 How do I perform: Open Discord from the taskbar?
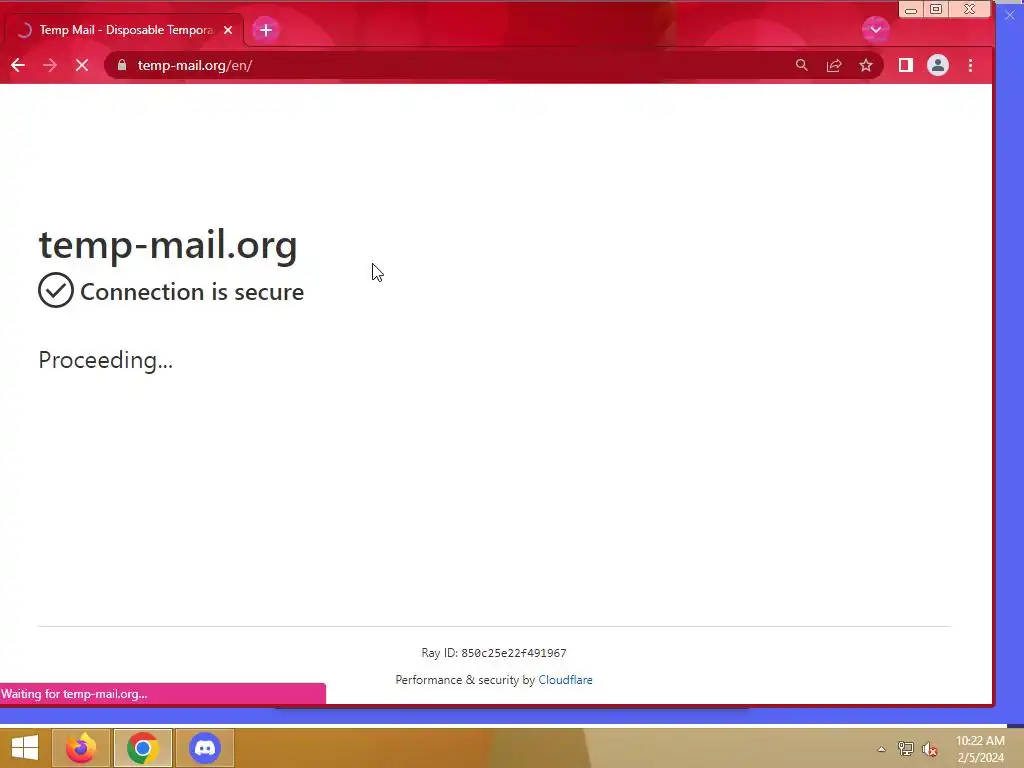click(x=204, y=748)
